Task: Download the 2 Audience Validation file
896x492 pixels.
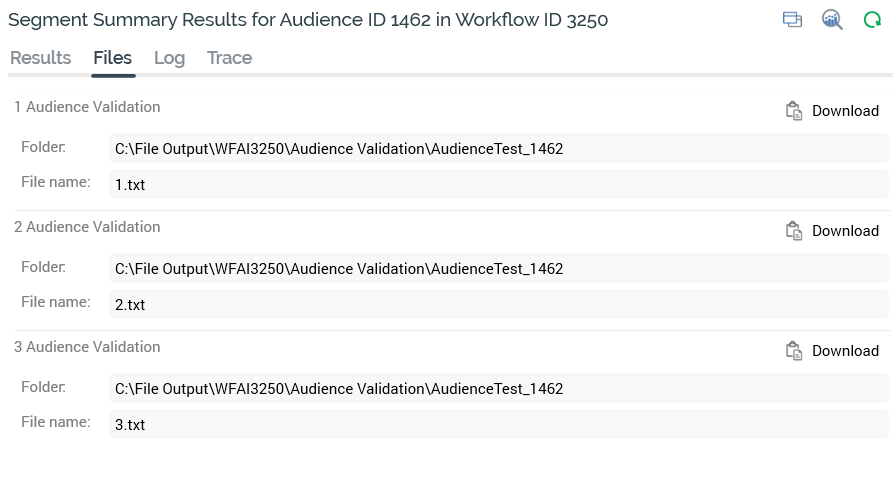Action: 845,231
